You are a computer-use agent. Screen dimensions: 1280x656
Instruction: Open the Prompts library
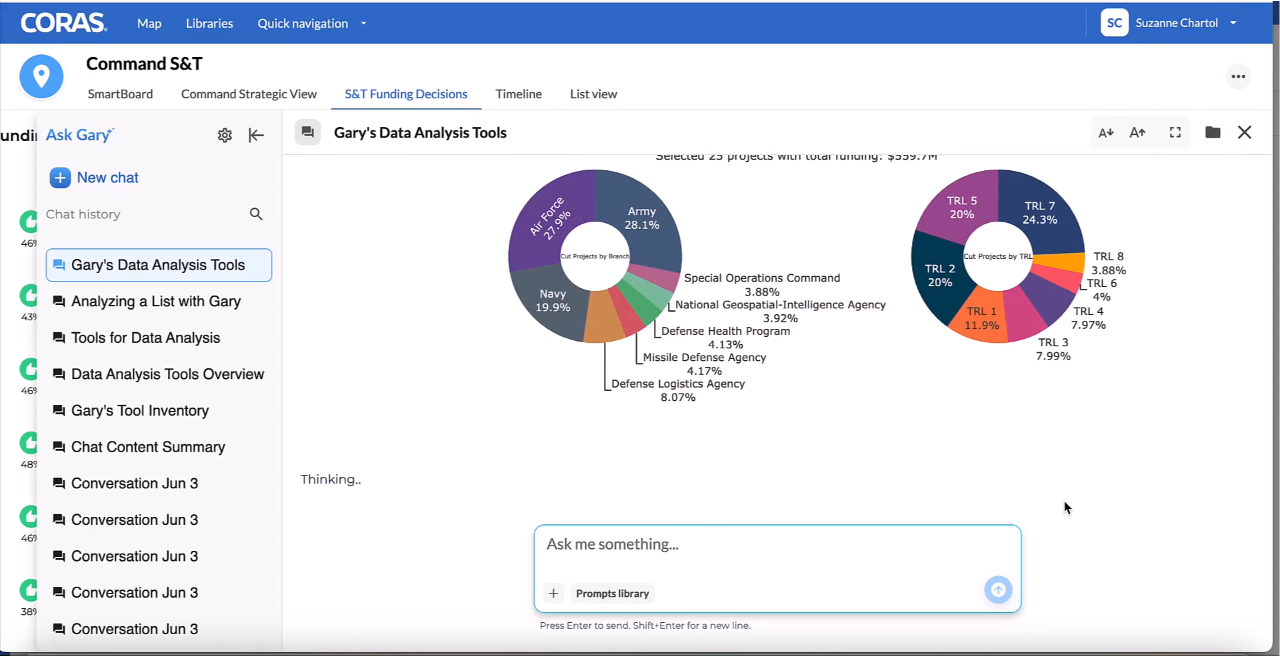[613, 593]
